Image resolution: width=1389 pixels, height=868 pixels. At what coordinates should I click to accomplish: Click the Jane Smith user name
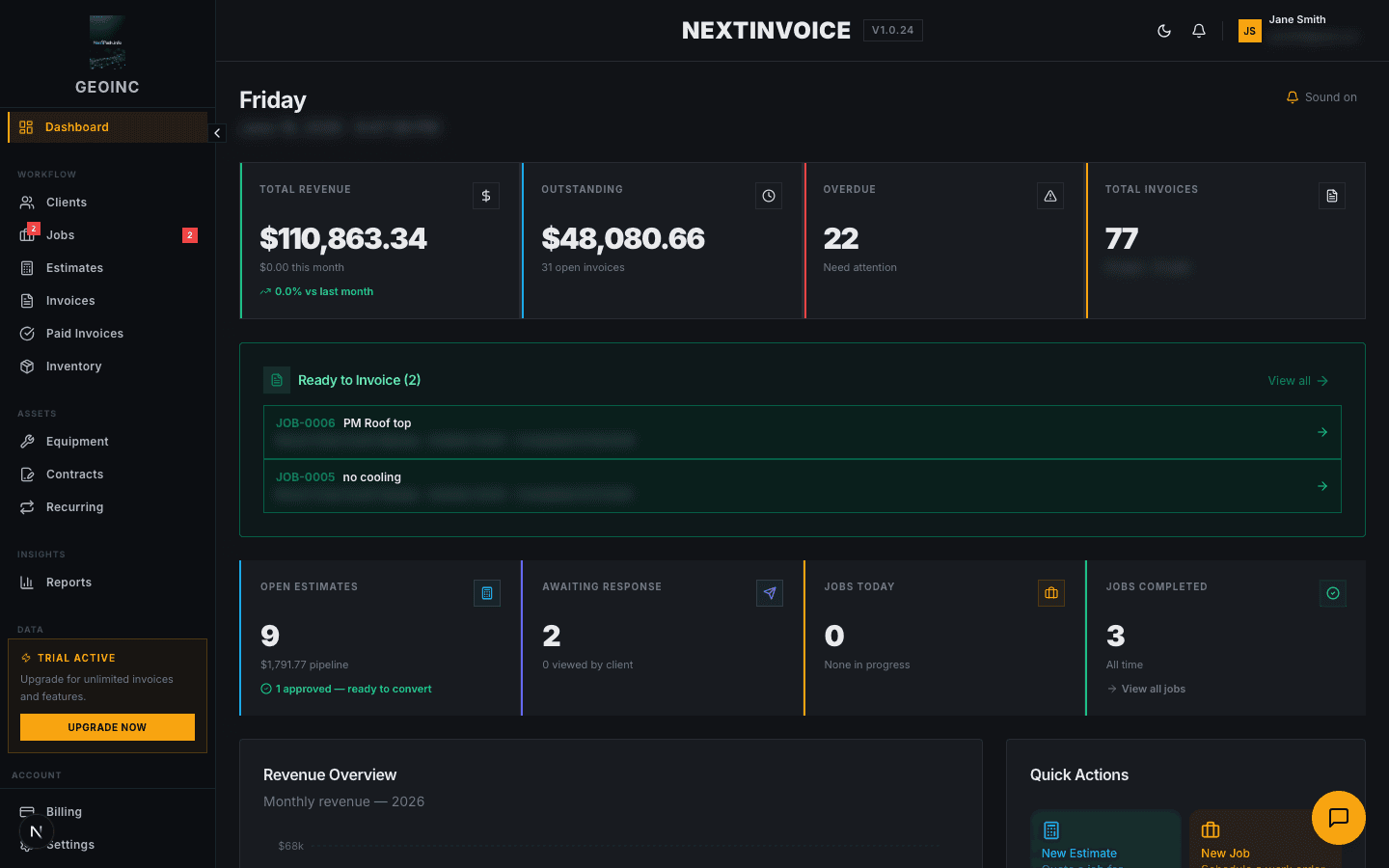(x=1297, y=19)
